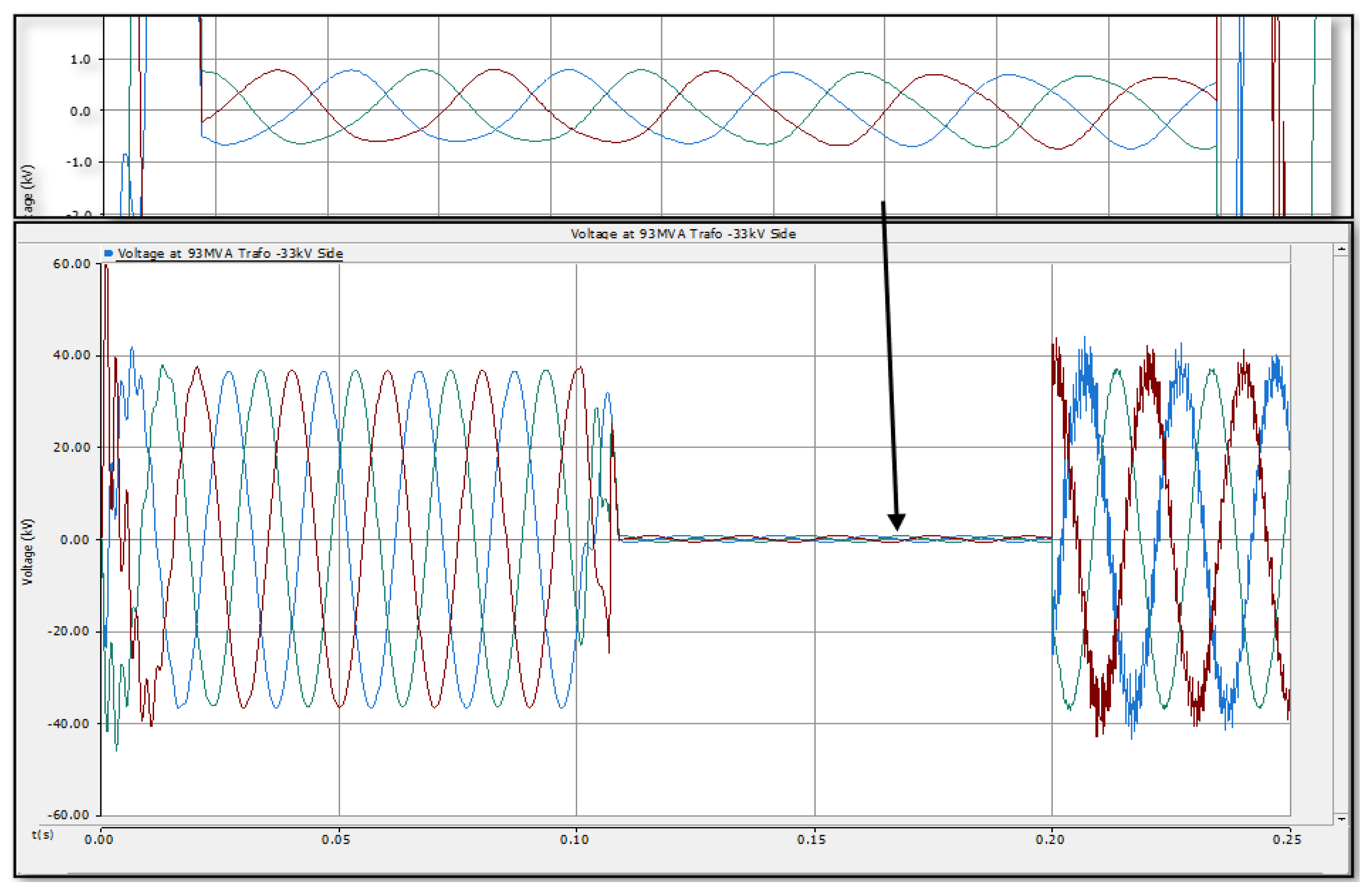This screenshot has height=892, width=1372.
Task: Click the -60.00 y-axis tick label
Action: 68,814
